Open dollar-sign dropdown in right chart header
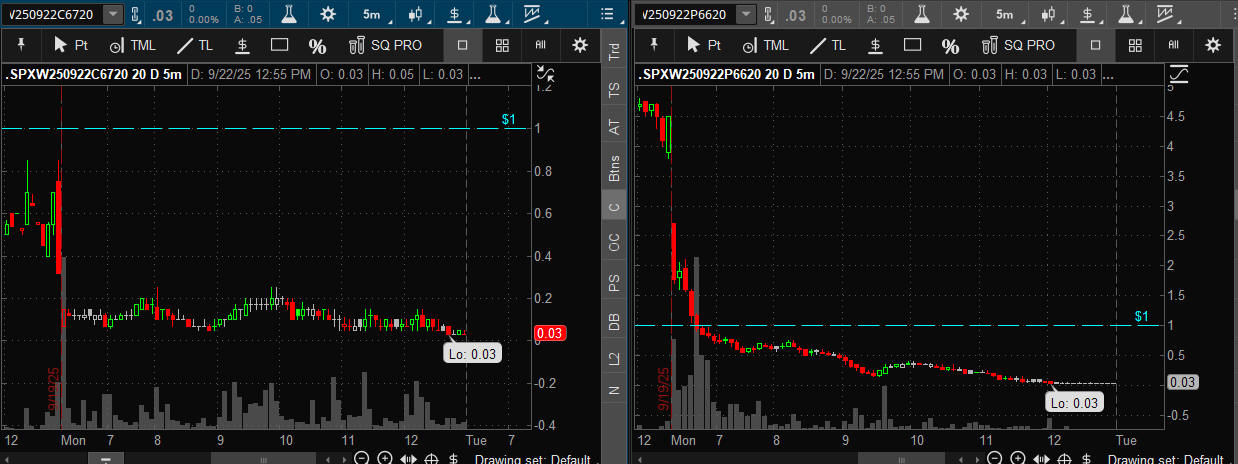 (1089, 14)
